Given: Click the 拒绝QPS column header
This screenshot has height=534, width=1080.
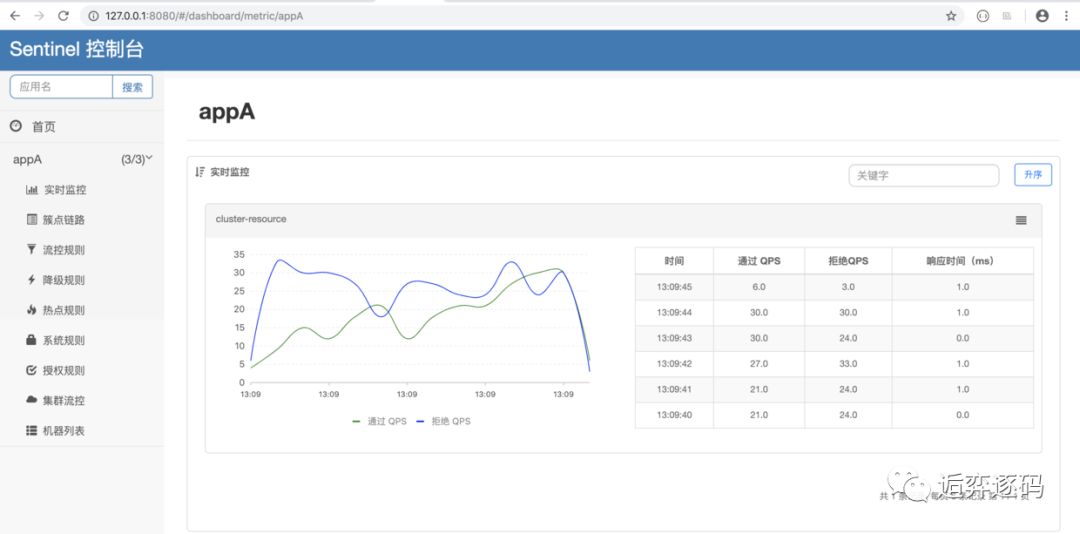Looking at the screenshot, I should (x=848, y=261).
